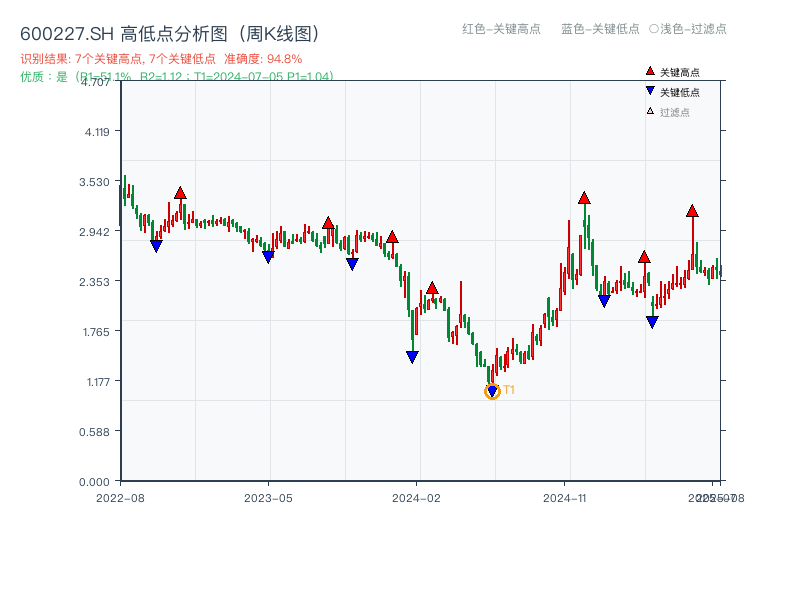The height and width of the screenshot is (600, 800).
Task: Click the green 优质 result line
Action: [x=177, y=76]
